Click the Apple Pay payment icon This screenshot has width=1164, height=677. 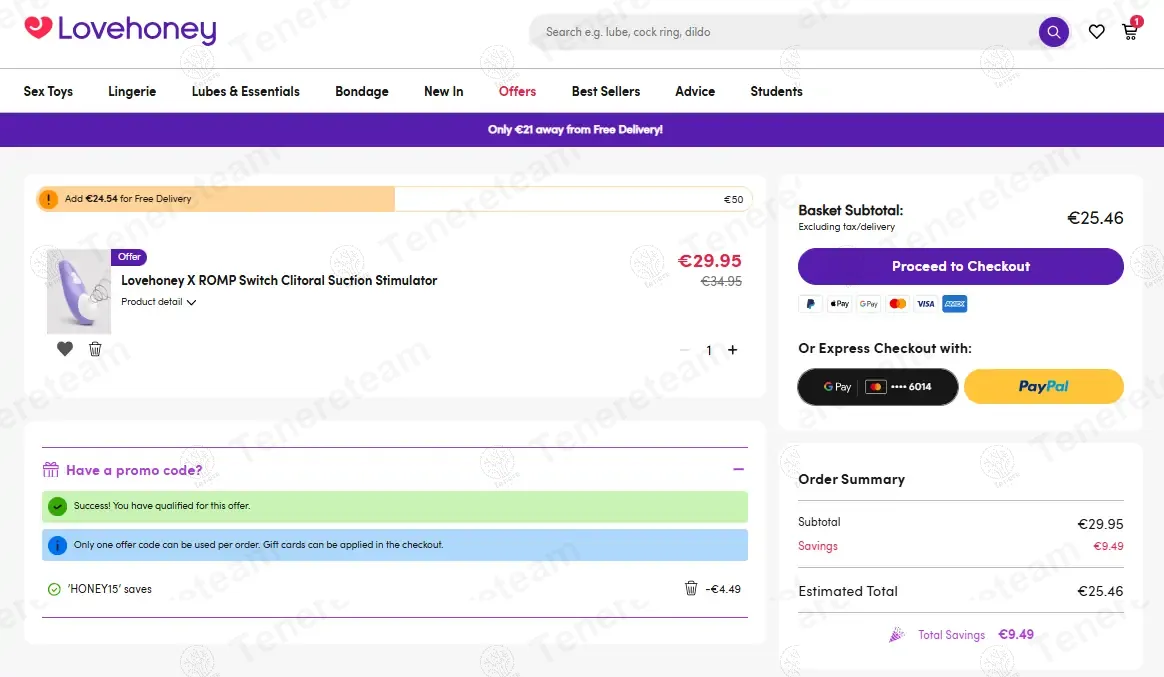pos(840,304)
